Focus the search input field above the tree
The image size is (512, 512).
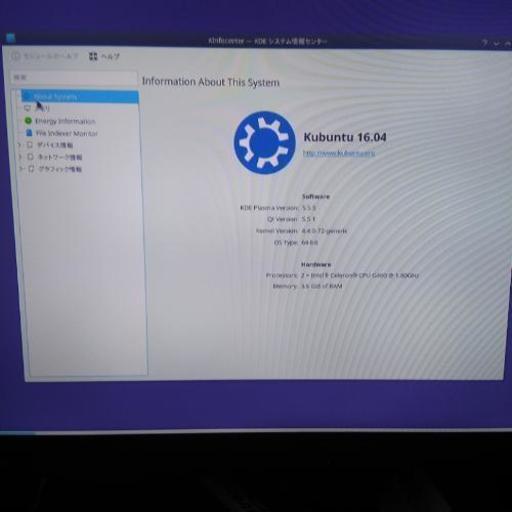pos(74,78)
